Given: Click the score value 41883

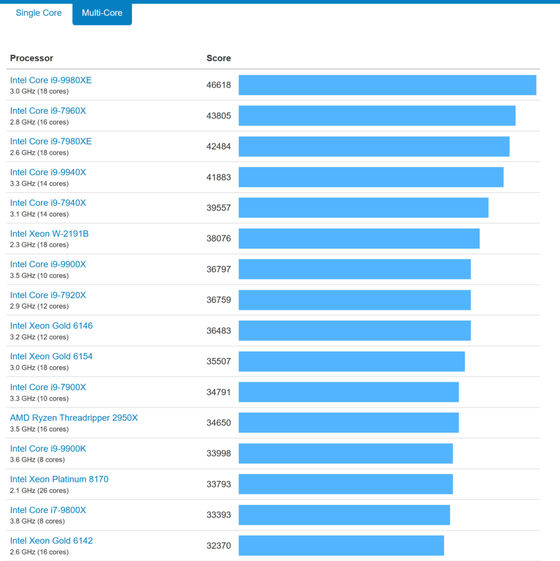Looking at the screenshot, I should pos(219,177).
